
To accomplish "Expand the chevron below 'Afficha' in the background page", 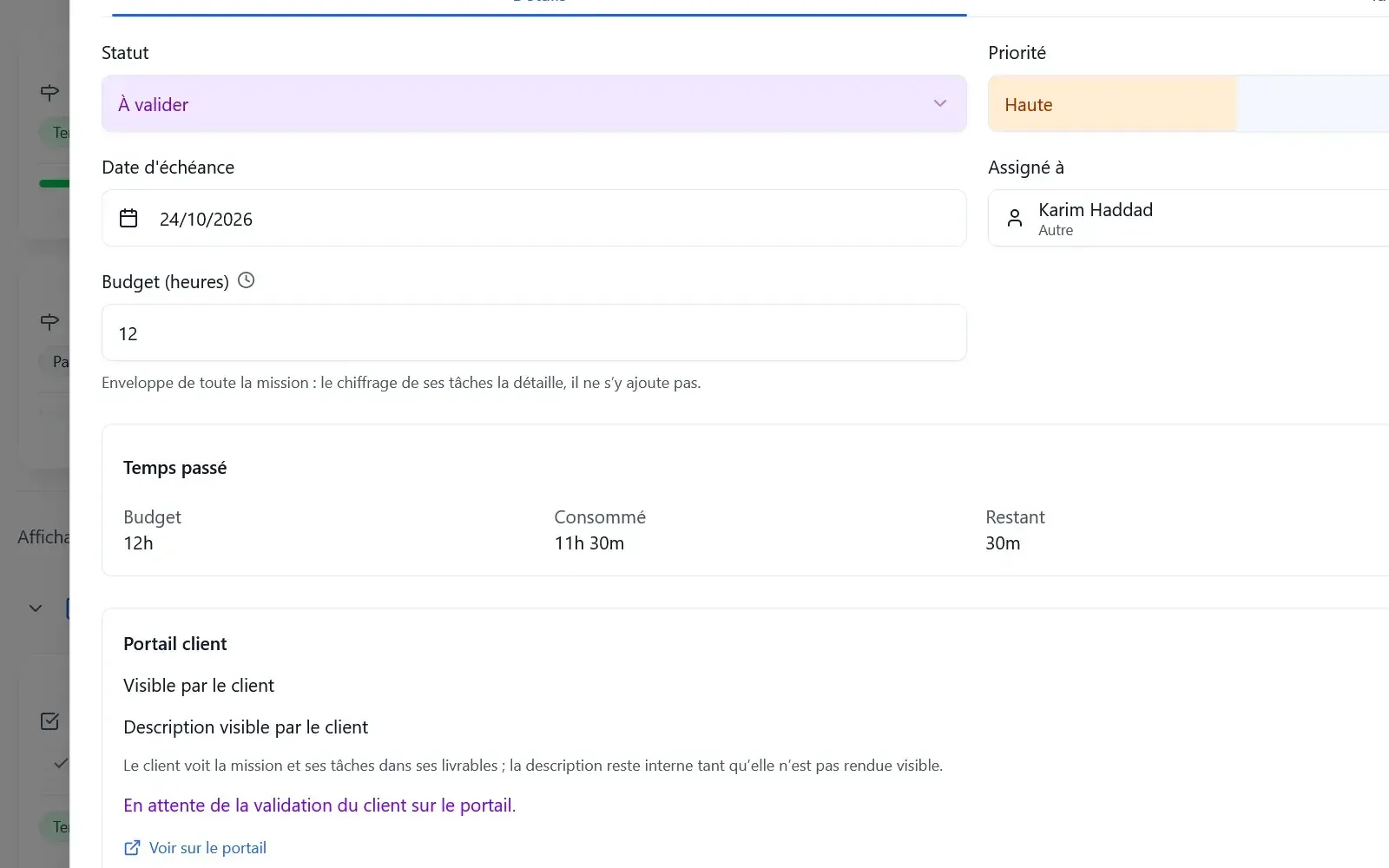I will 36,608.
